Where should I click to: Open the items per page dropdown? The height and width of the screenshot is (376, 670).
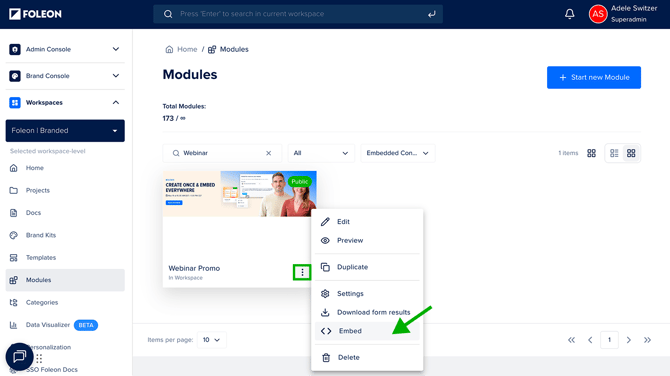(212, 340)
